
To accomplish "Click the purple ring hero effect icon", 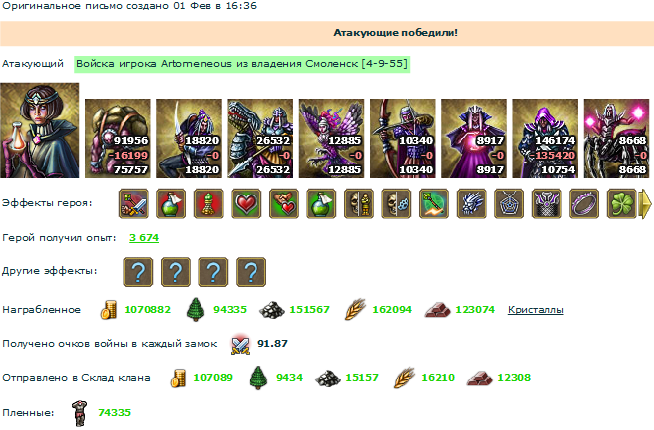I will coord(584,204).
